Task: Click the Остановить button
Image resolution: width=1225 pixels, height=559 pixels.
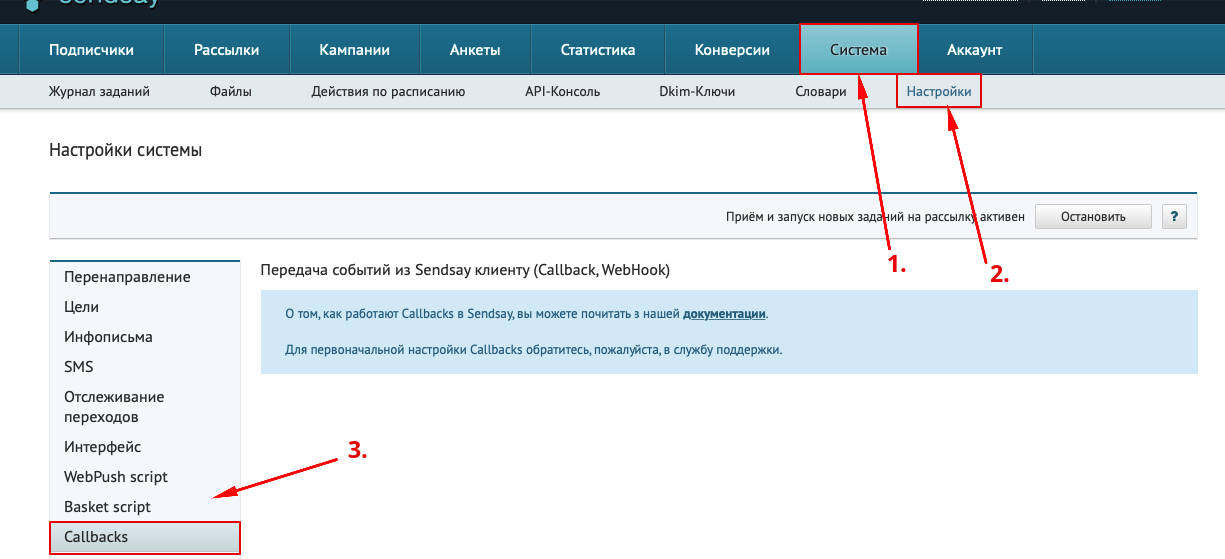Action: click(x=1093, y=216)
